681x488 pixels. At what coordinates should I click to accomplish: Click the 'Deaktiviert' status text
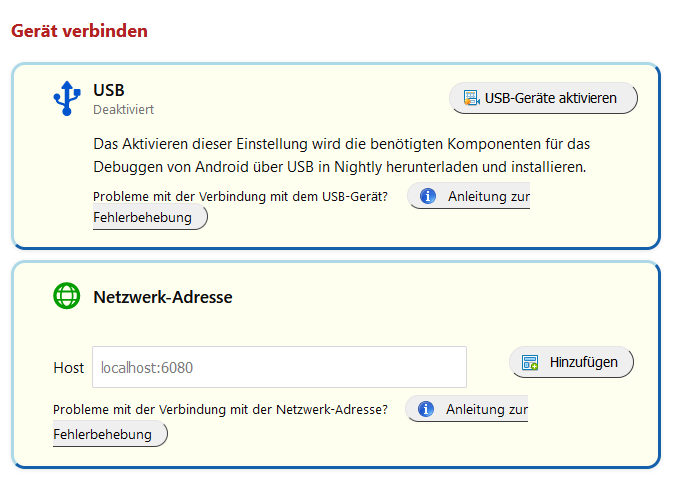(x=123, y=109)
